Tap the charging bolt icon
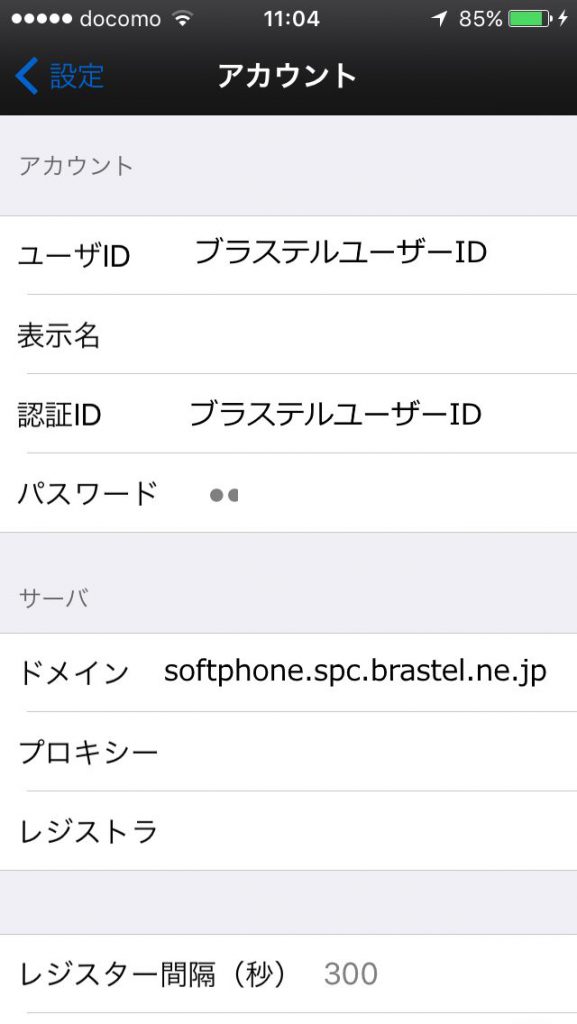The height and width of the screenshot is (1024, 577). [x=563, y=18]
